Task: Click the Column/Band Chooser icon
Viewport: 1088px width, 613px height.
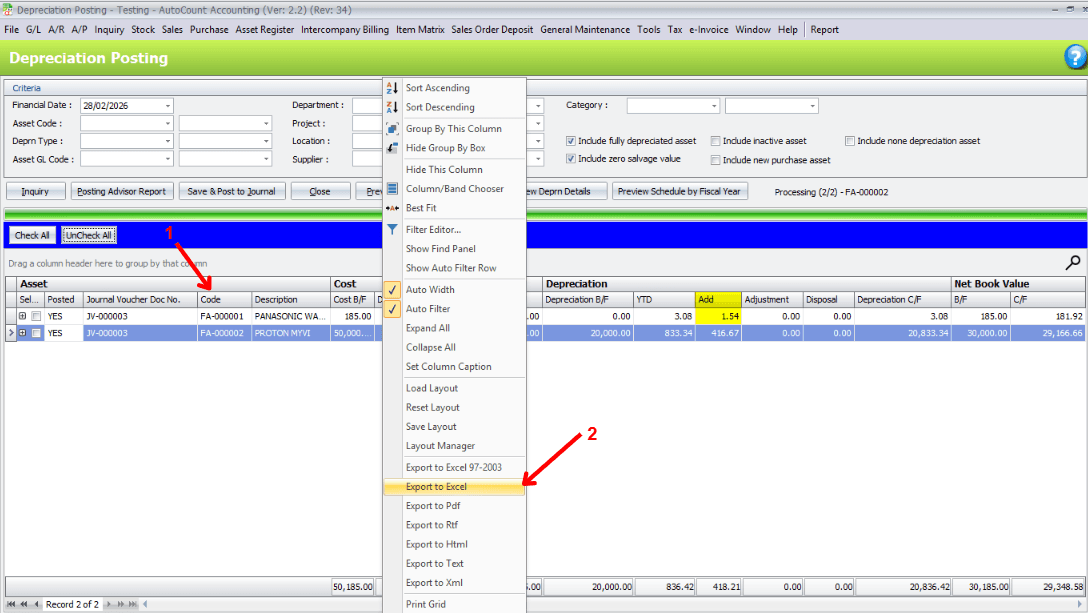Action: (392, 189)
